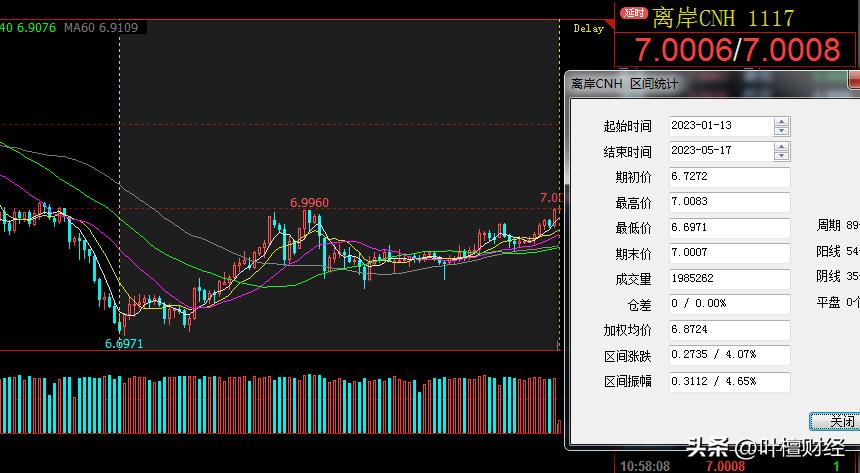Select the 区间振幅 value 0.3112 / 4.65%
The width and height of the screenshot is (860, 473).
click(729, 381)
